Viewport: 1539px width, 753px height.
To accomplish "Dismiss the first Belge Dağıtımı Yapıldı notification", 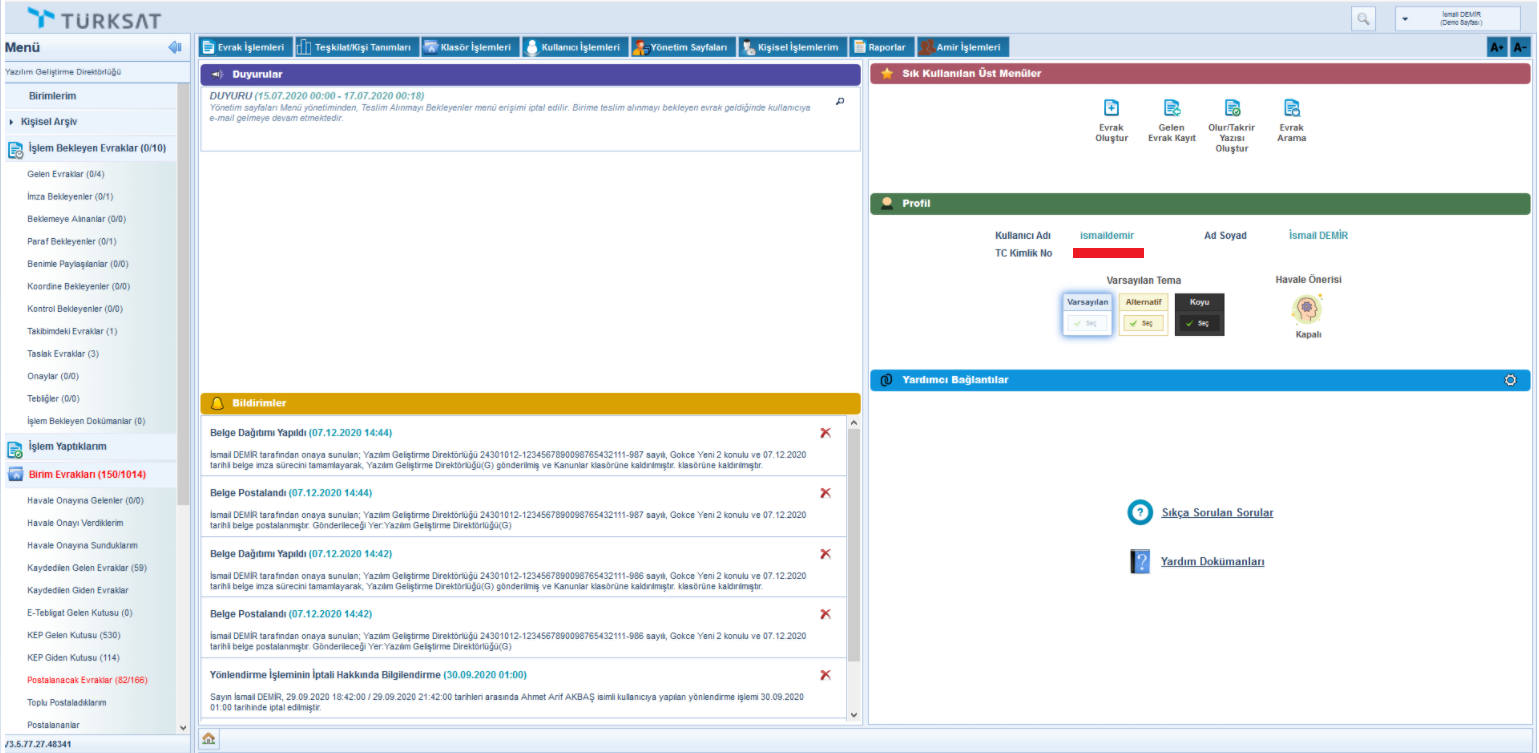I will (x=825, y=433).
